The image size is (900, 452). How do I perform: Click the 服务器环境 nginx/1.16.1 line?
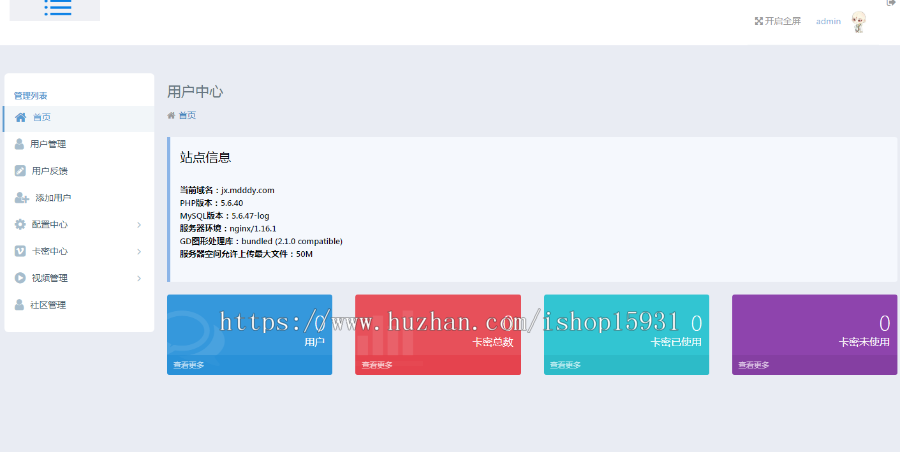tap(228, 229)
